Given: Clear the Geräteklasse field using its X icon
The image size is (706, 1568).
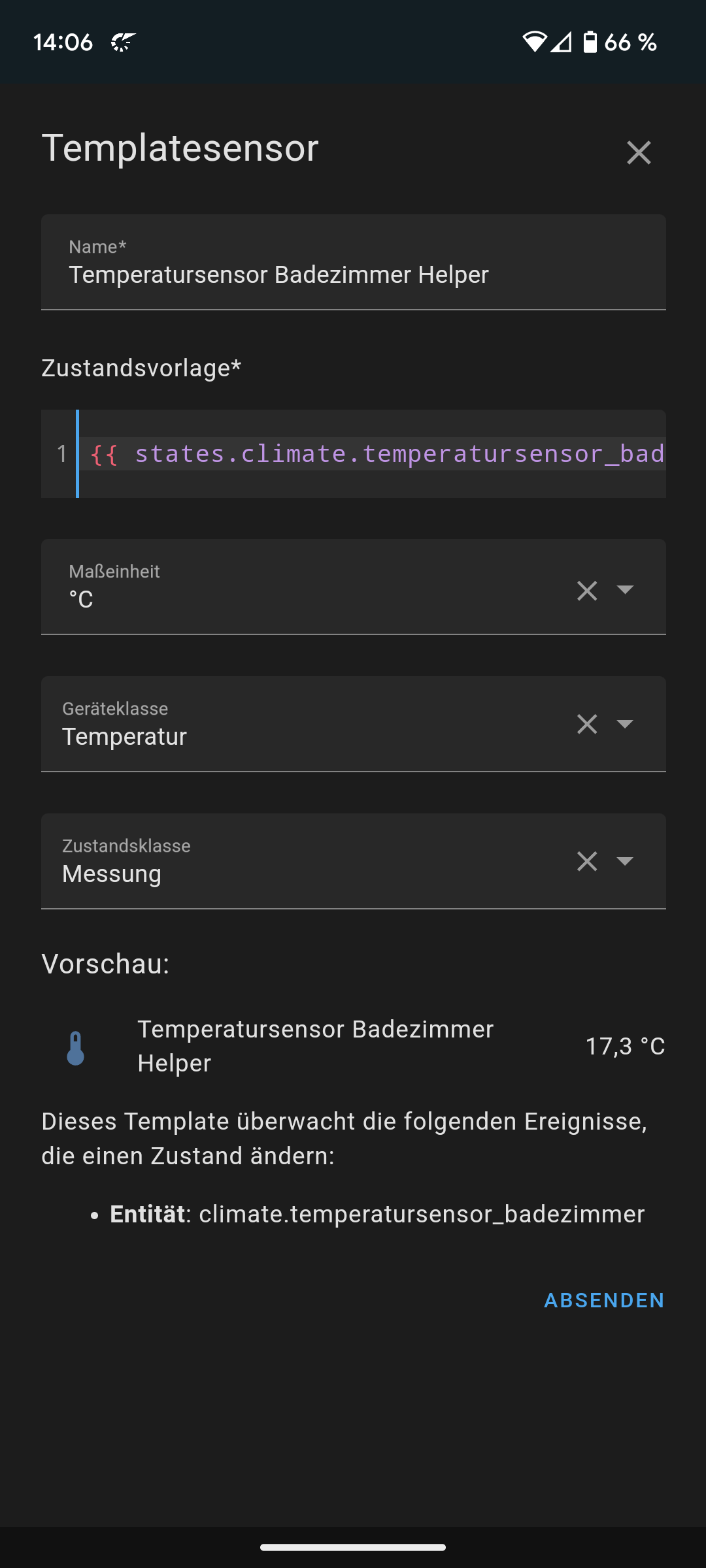Looking at the screenshot, I should (x=586, y=723).
